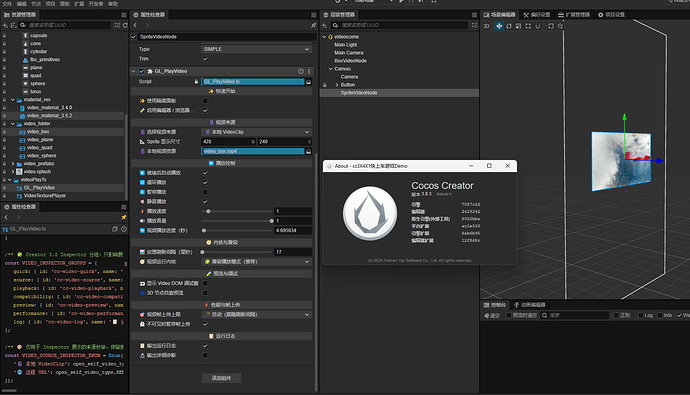Toggle the 3D view mode button

pyautogui.click(x=486, y=26)
